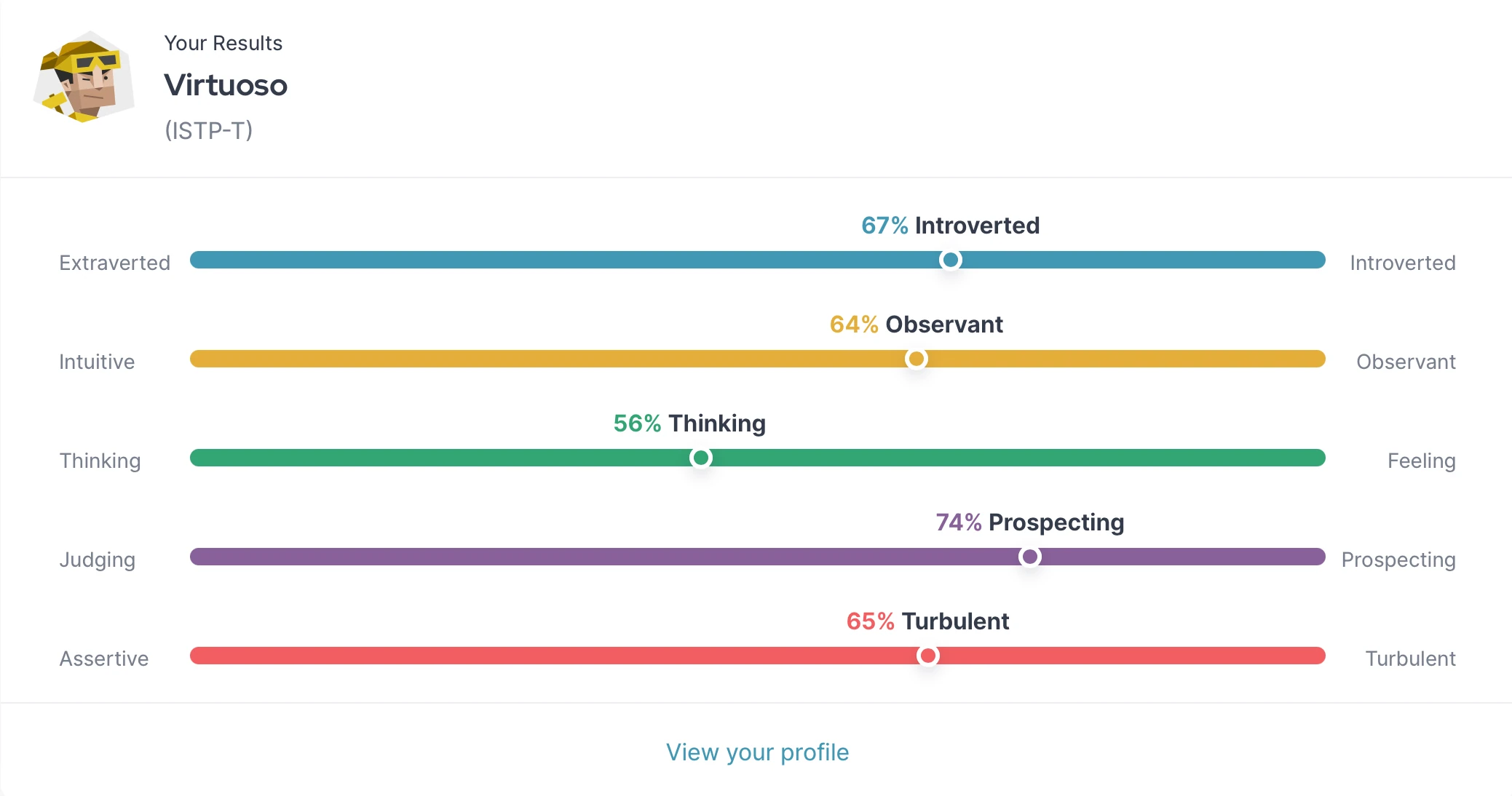The image size is (1512, 796).
Task: Click the 65% Turbulent label
Action: (x=927, y=621)
